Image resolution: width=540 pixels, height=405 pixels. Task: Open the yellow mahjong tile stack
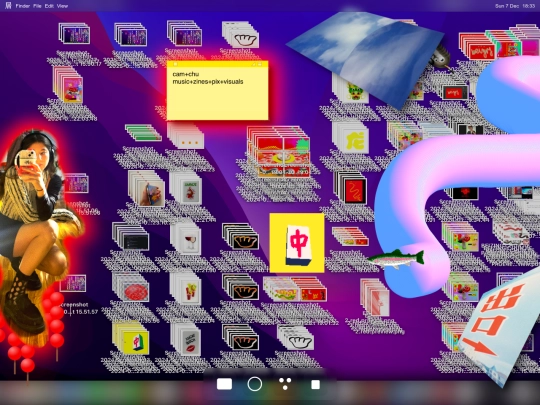point(131,339)
